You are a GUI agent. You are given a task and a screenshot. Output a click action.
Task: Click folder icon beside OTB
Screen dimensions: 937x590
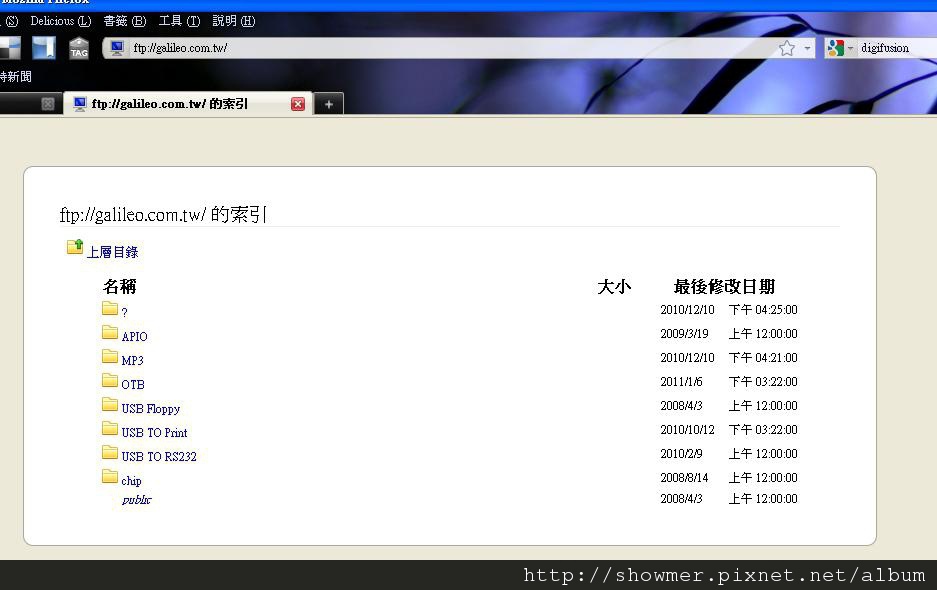[110, 380]
